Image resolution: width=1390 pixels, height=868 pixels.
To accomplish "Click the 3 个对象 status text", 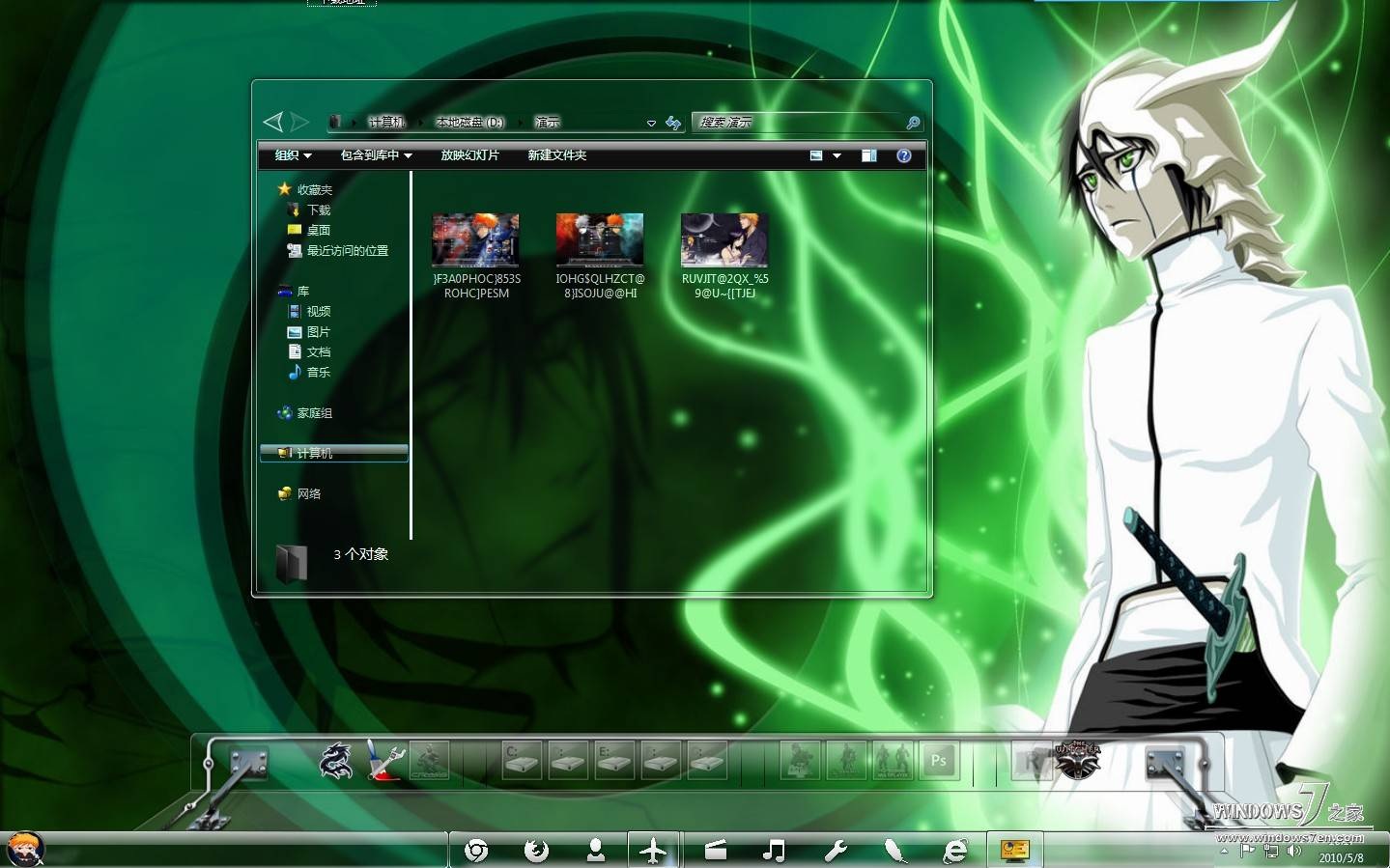I will pyautogui.click(x=361, y=554).
